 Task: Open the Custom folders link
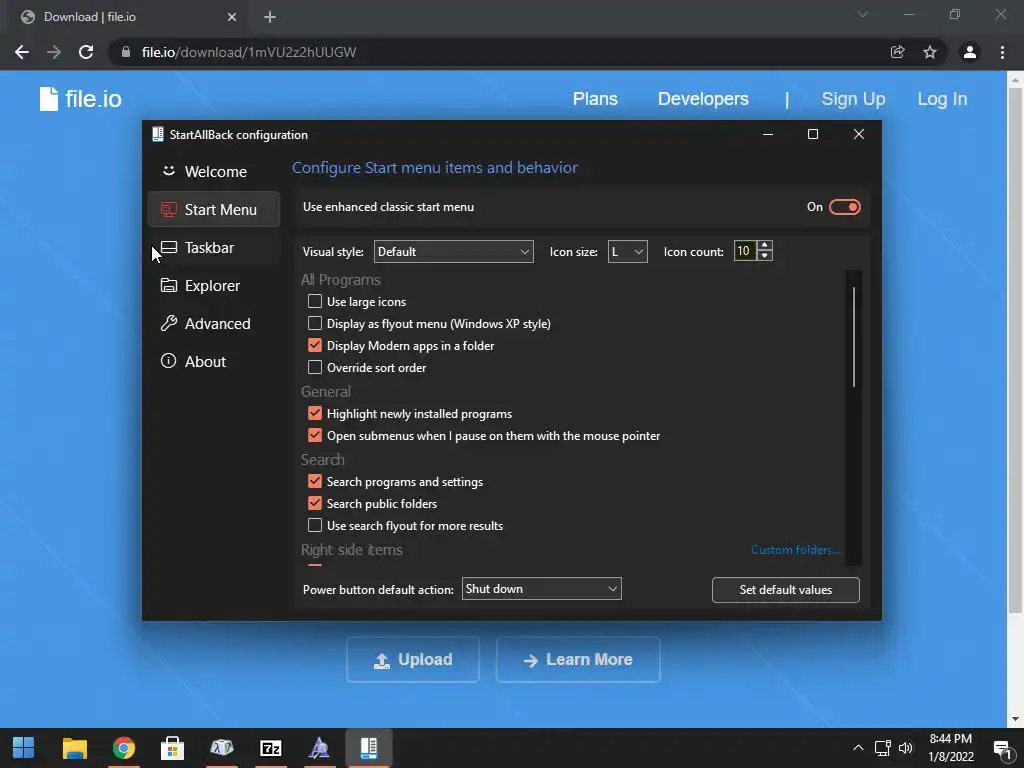coord(795,550)
